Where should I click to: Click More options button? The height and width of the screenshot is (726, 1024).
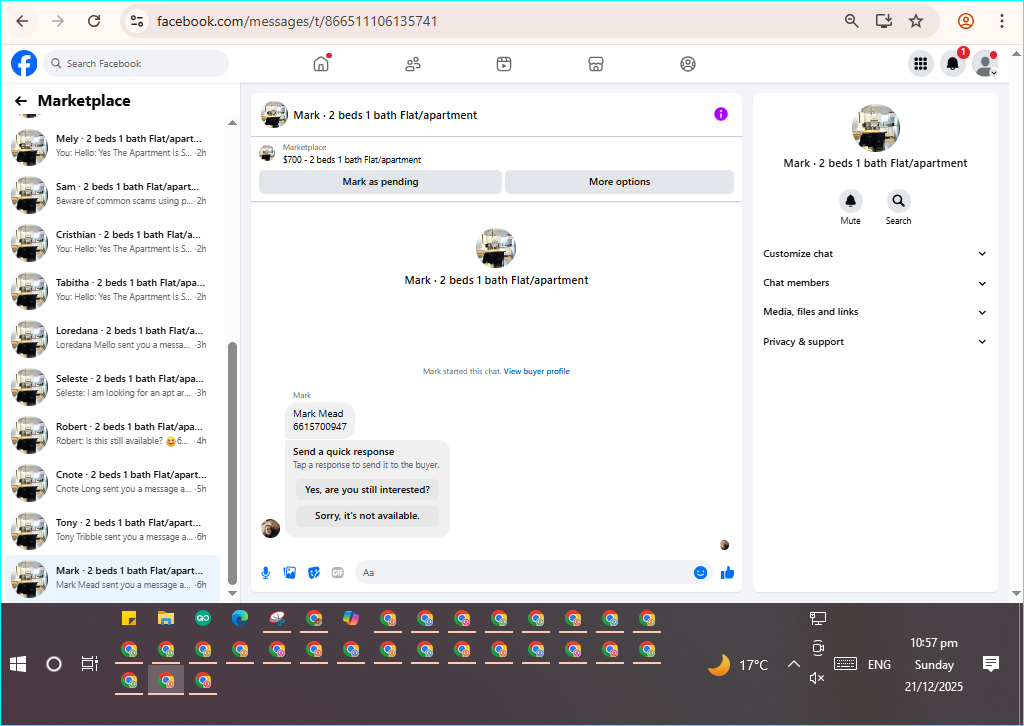pyautogui.click(x=620, y=182)
